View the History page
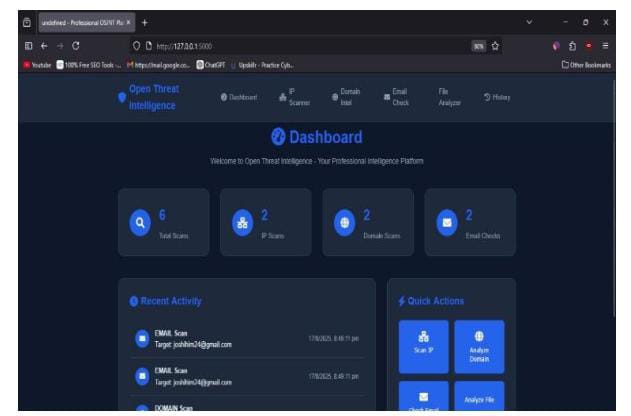The width and height of the screenshot is (631, 416). pyautogui.click(x=497, y=97)
